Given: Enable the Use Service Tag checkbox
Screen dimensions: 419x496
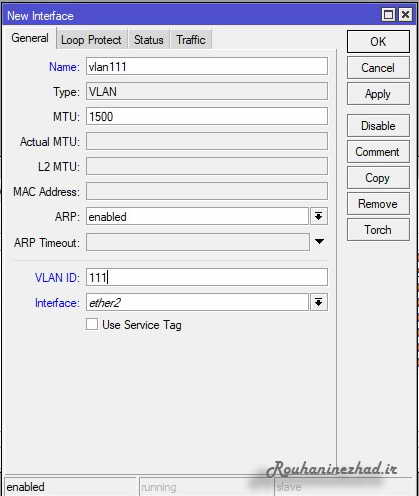Looking at the screenshot, I should coord(91,324).
